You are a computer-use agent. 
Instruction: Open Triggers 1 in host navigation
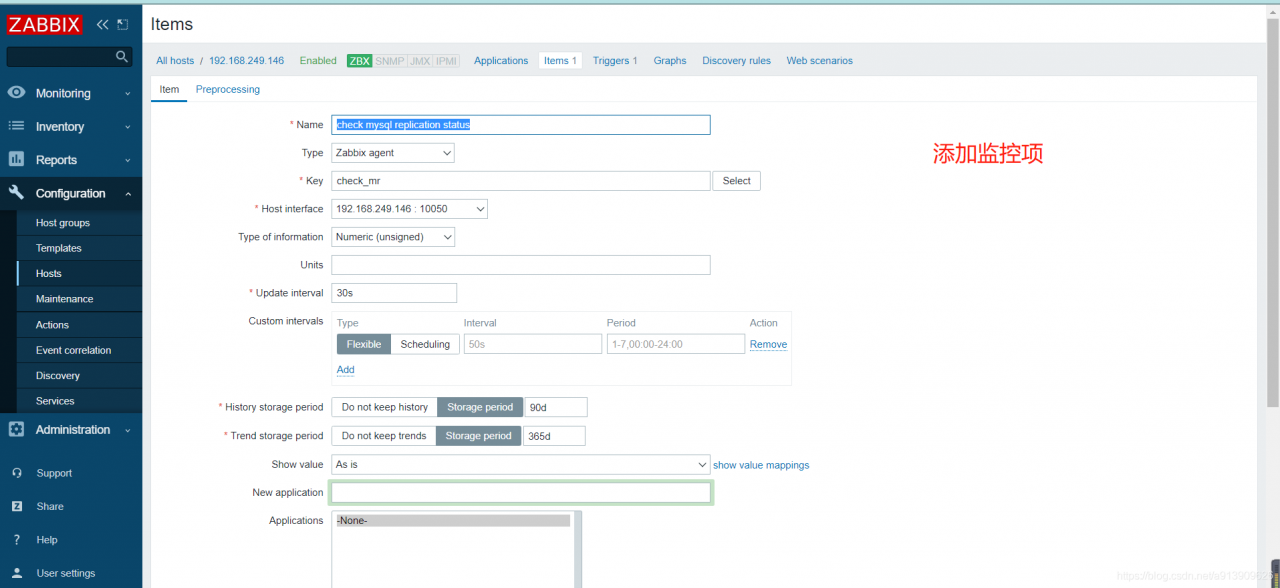coord(615,61)
